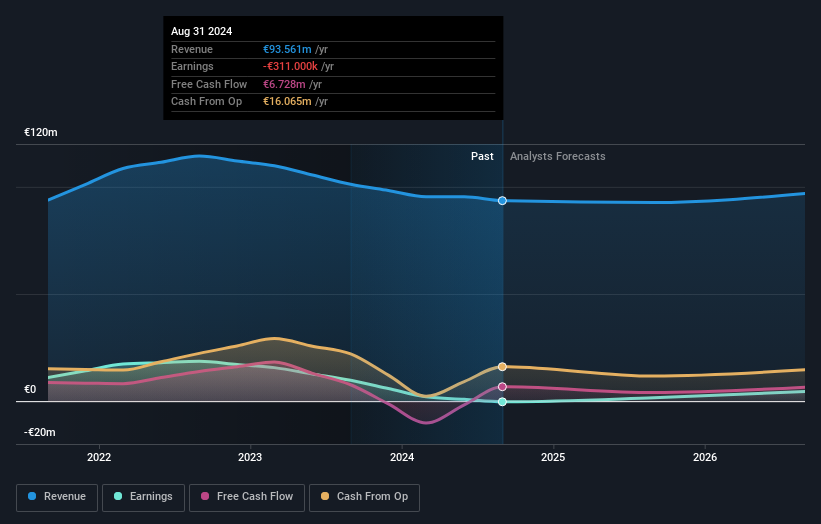Click the pink Free Cash Flow data point
The image size is (821, 524).
(x=502, y=386)
